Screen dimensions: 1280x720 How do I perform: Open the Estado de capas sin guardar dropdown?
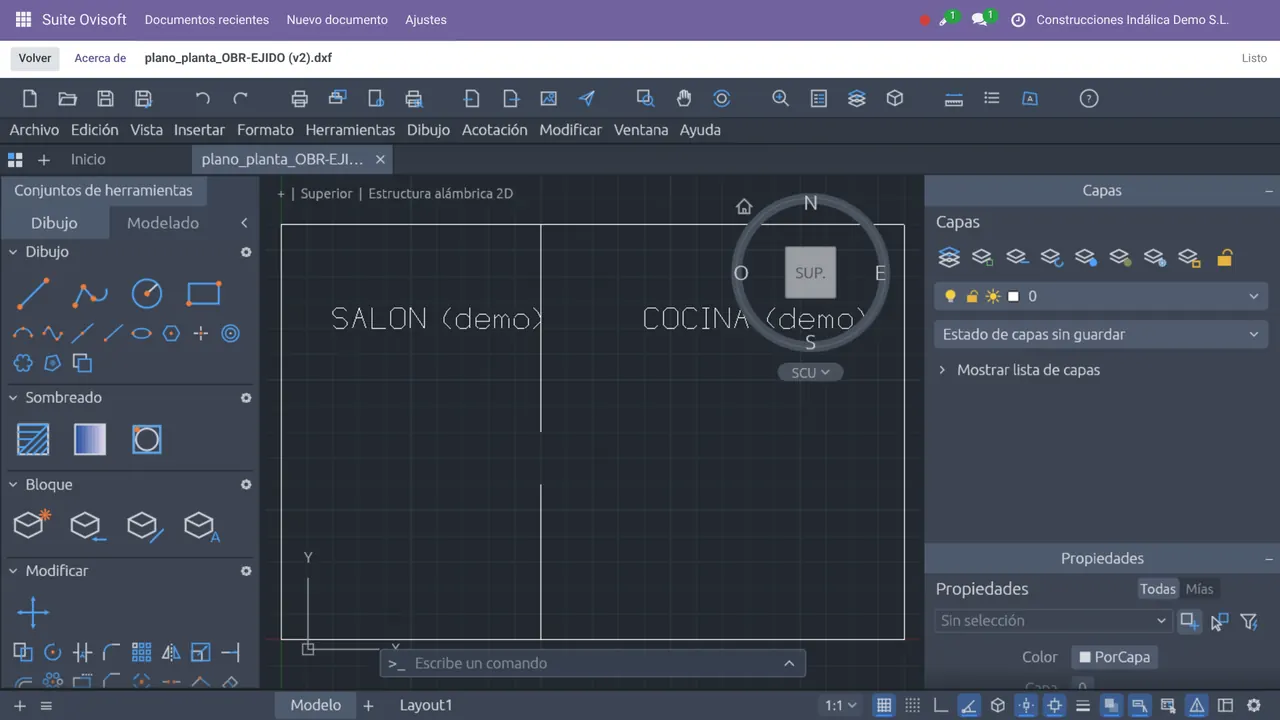[x=1101, y=334]
